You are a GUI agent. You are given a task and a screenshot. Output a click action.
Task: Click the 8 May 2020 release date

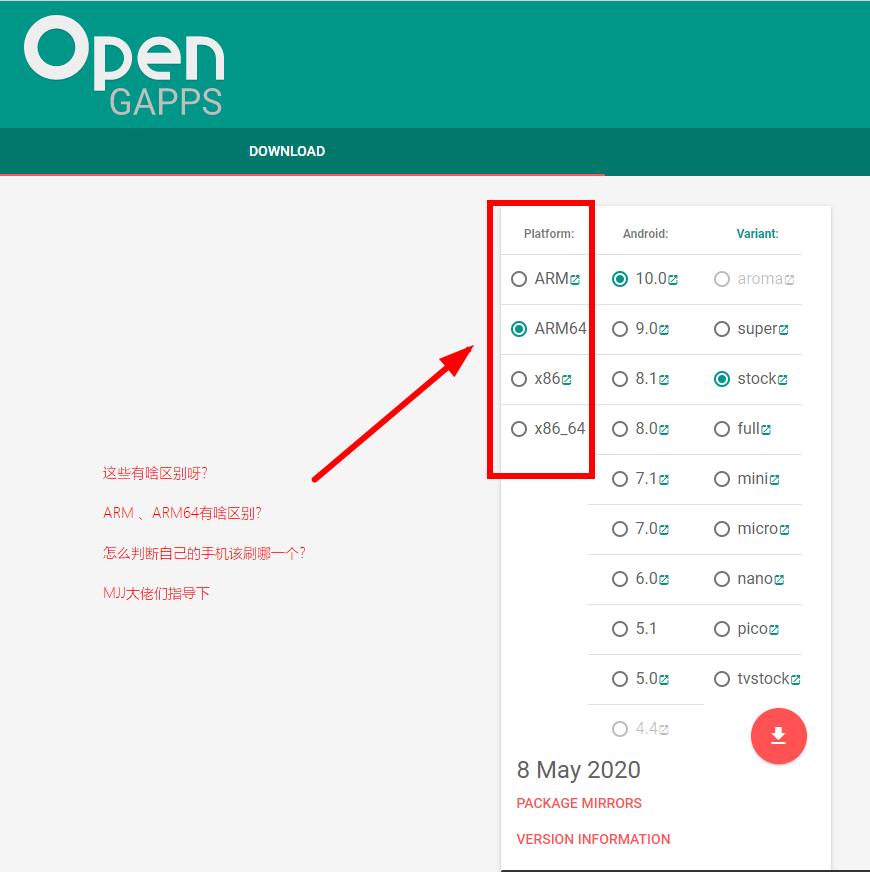[x=579, y=770]
